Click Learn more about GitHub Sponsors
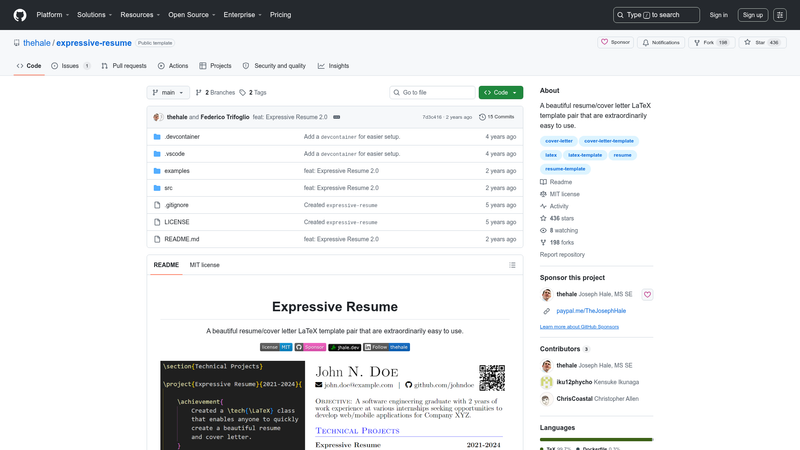Image resolution: width=800 pixels, height=450 pixels. 579,327
